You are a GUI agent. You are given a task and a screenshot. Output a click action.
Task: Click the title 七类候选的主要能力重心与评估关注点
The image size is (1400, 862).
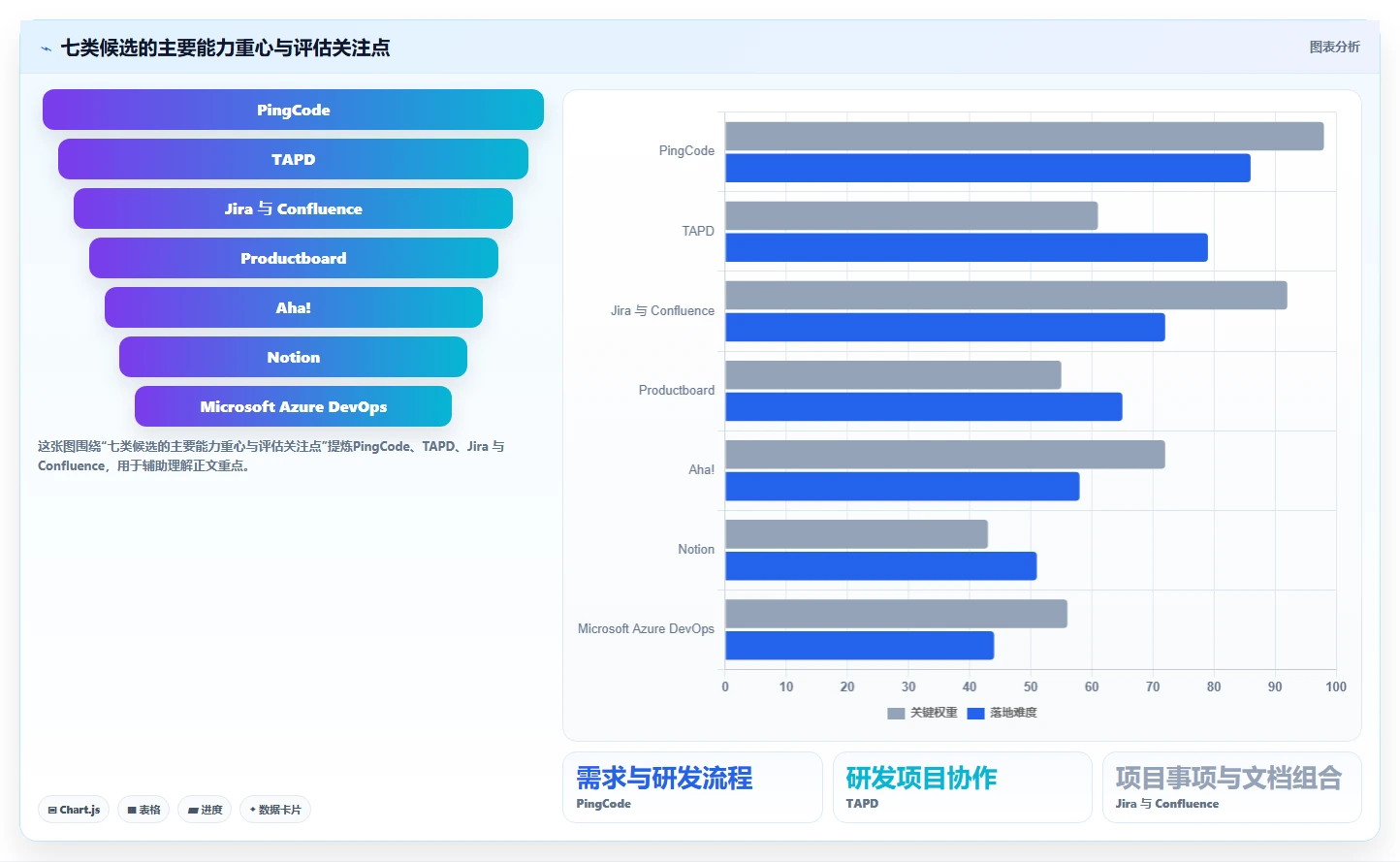(225, 48)
